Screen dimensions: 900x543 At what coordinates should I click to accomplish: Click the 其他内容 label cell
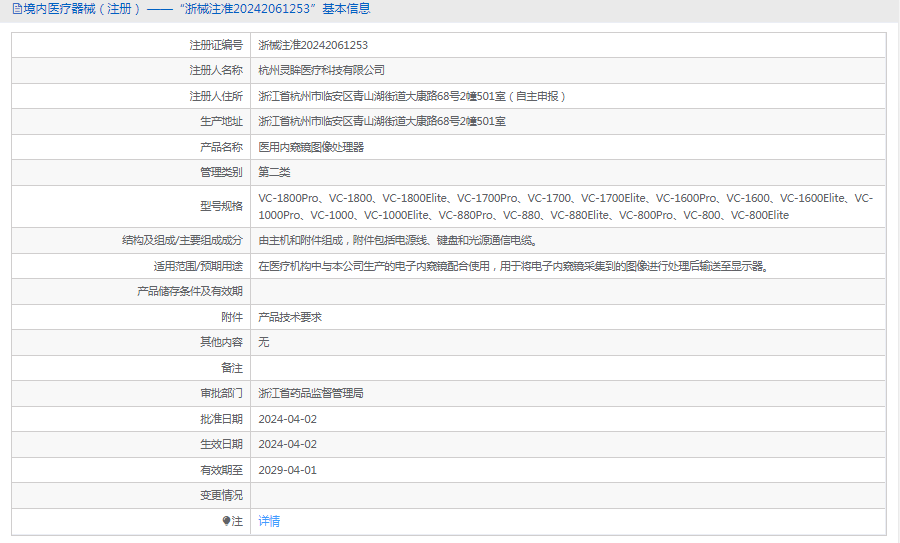[x=131, y=342]
